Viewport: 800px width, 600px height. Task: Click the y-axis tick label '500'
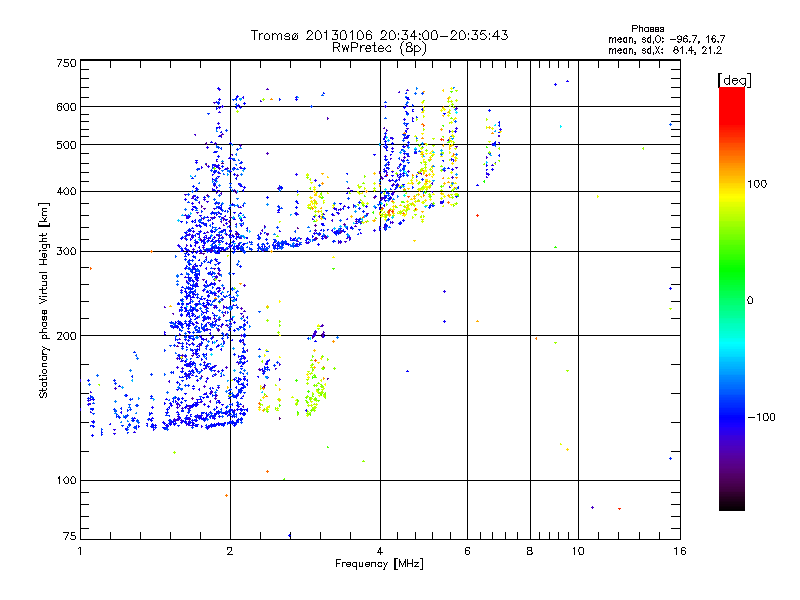[66, 145]
